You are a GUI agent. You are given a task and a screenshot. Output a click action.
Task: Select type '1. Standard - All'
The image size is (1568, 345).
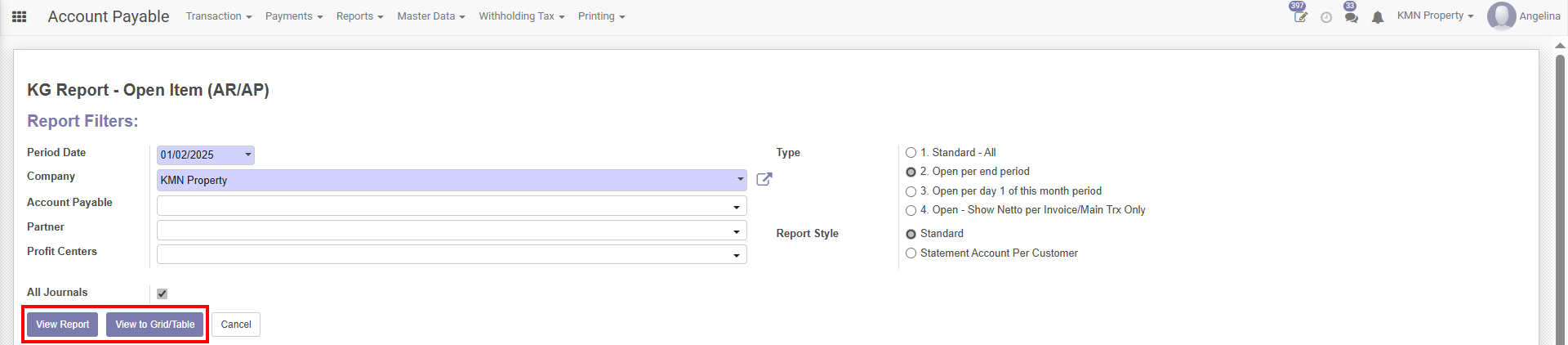911,153
